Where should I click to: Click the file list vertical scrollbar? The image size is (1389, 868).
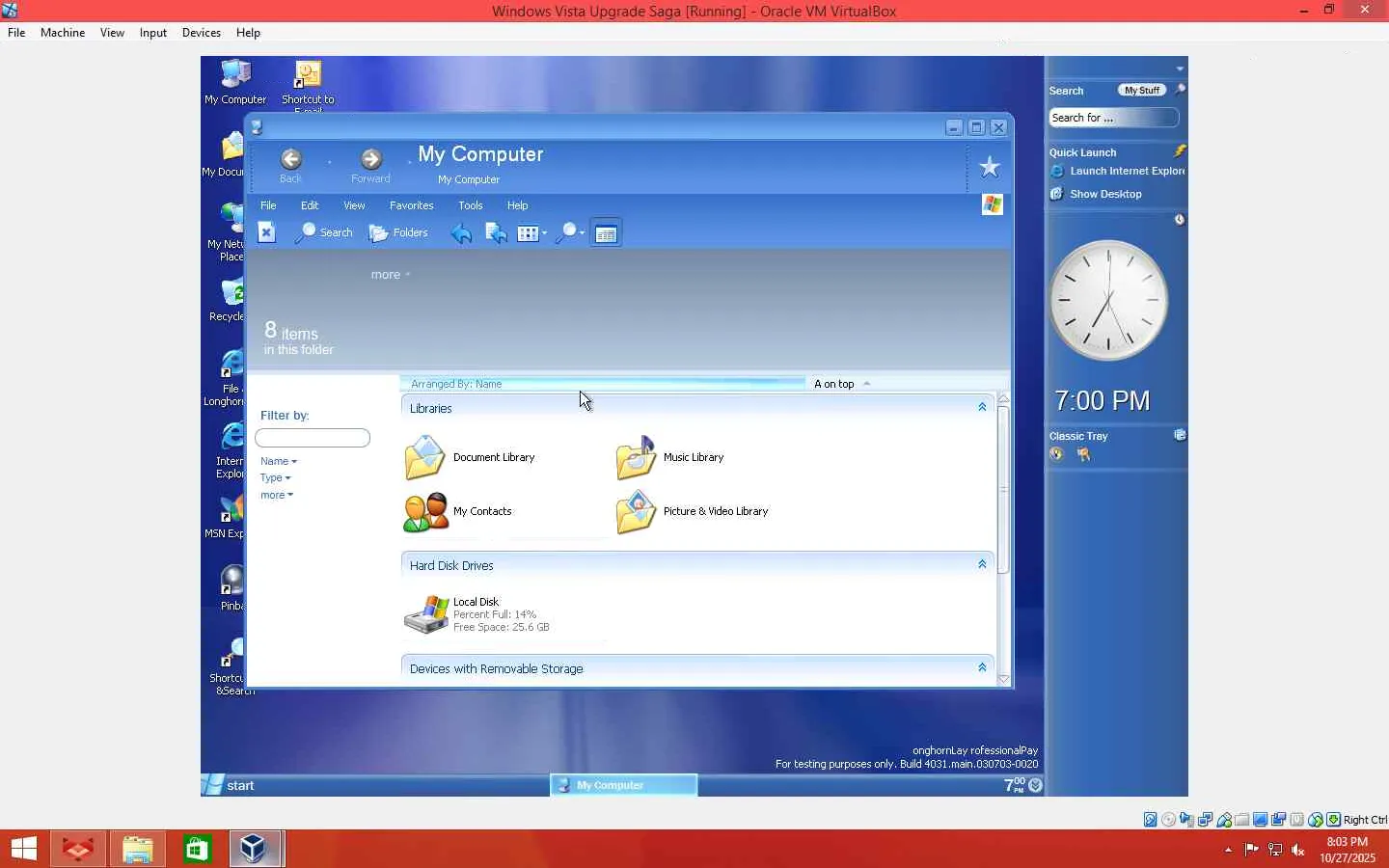1003,490
